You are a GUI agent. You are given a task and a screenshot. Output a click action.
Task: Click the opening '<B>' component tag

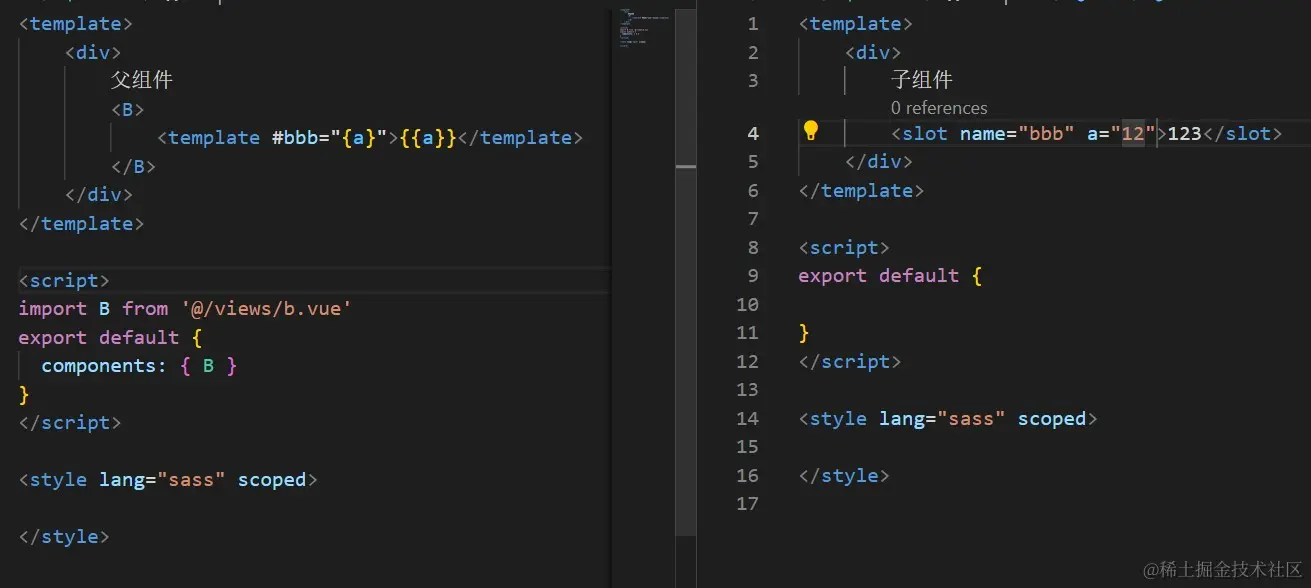128,109
